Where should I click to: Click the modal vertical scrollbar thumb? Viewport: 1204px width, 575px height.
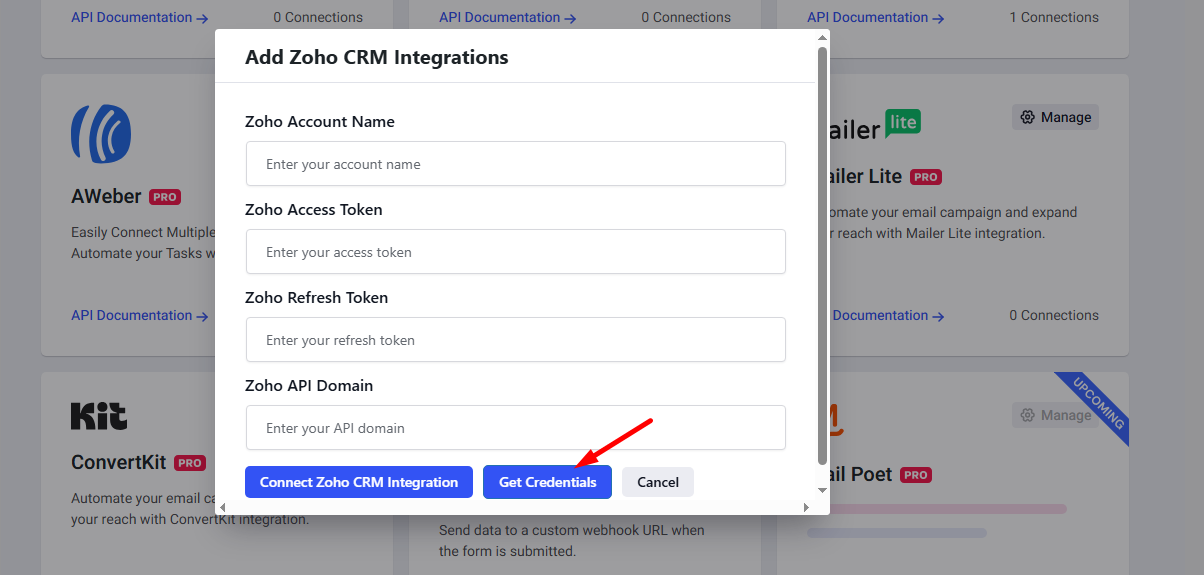(x=822, y=250)
